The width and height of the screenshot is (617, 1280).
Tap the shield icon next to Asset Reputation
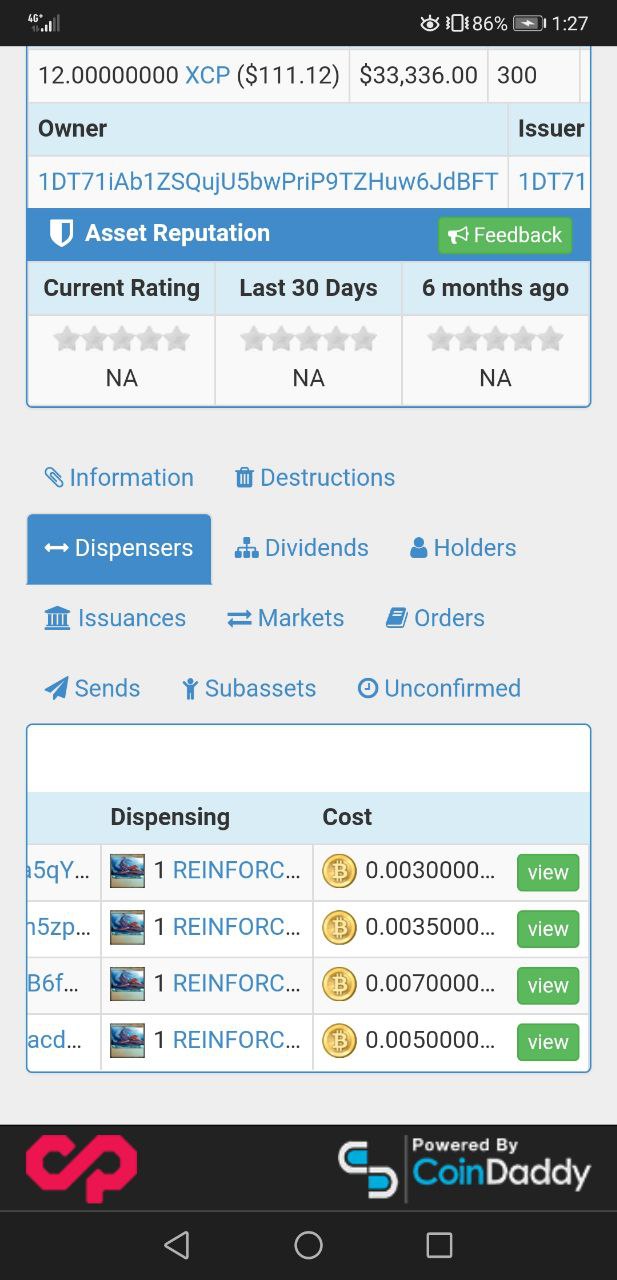tap(61, 234)
